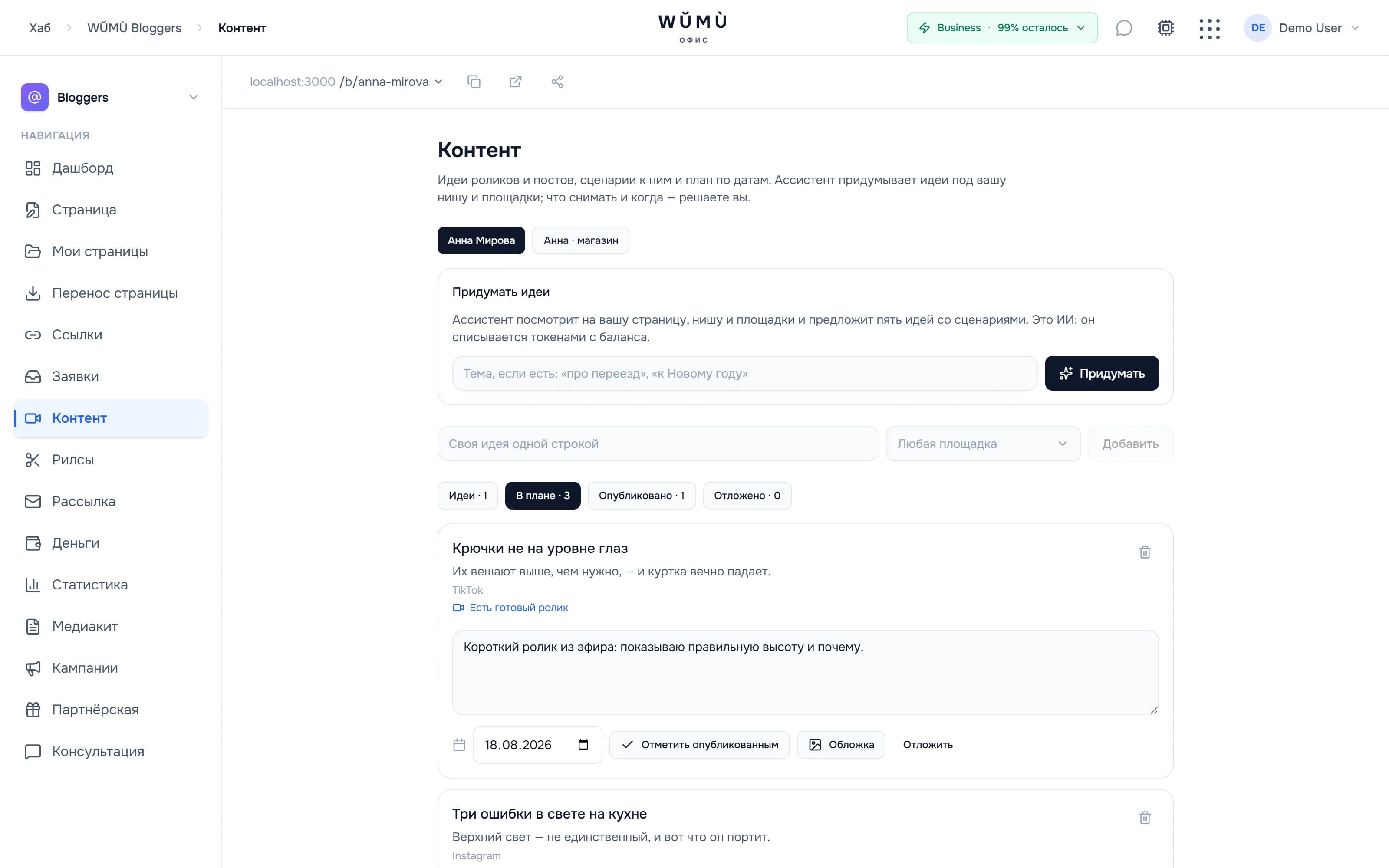This screenshot has height=868, width=1389.
Task: Delete the 'Три ошибки в свете на кухне' card
Action: 1145,818
